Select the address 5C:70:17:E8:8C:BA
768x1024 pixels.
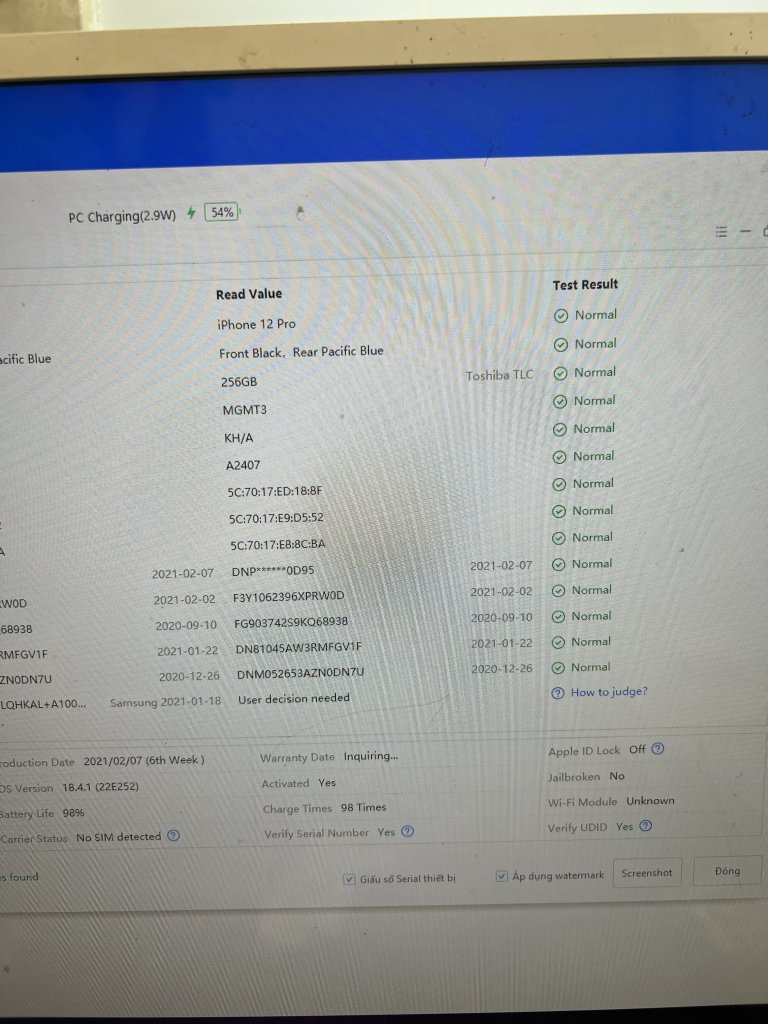tap(278, 544)
